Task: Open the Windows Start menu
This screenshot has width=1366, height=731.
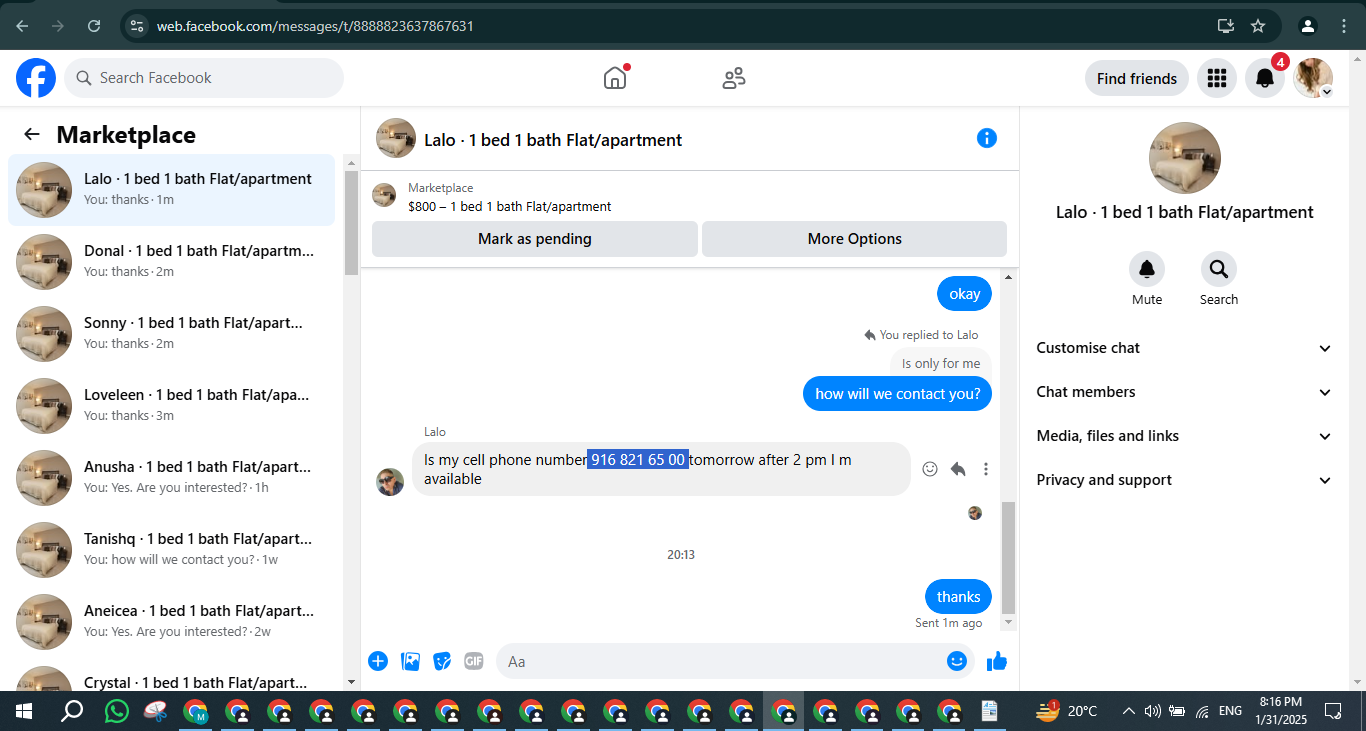Action: [x=24, y=711]
